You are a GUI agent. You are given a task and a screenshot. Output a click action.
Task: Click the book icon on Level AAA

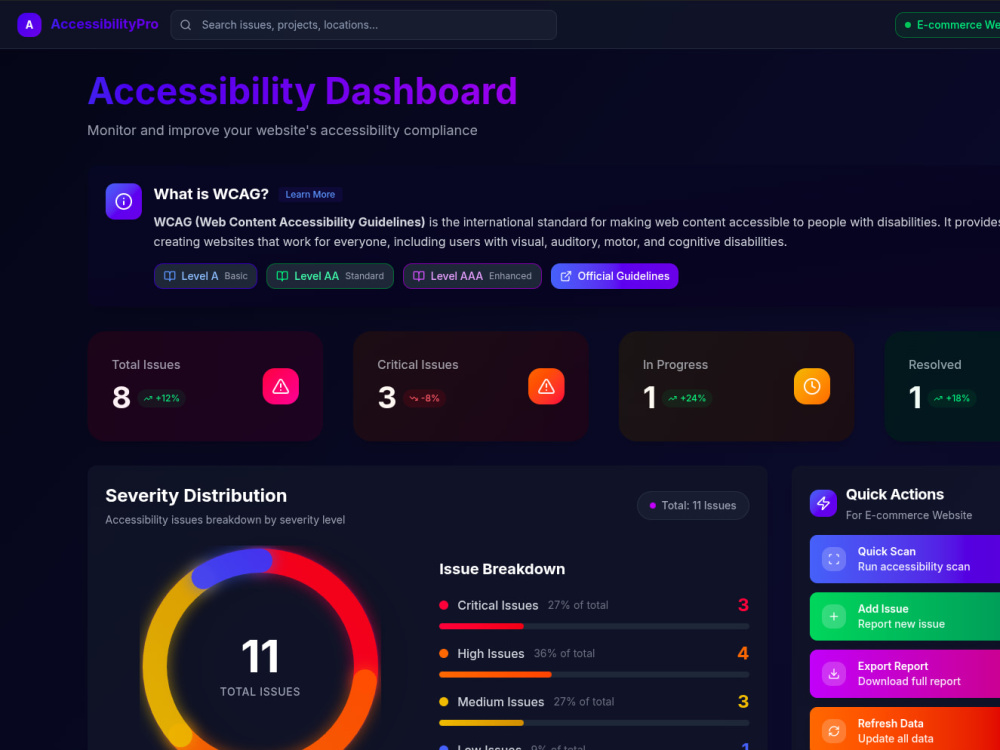tap(419, 276)
